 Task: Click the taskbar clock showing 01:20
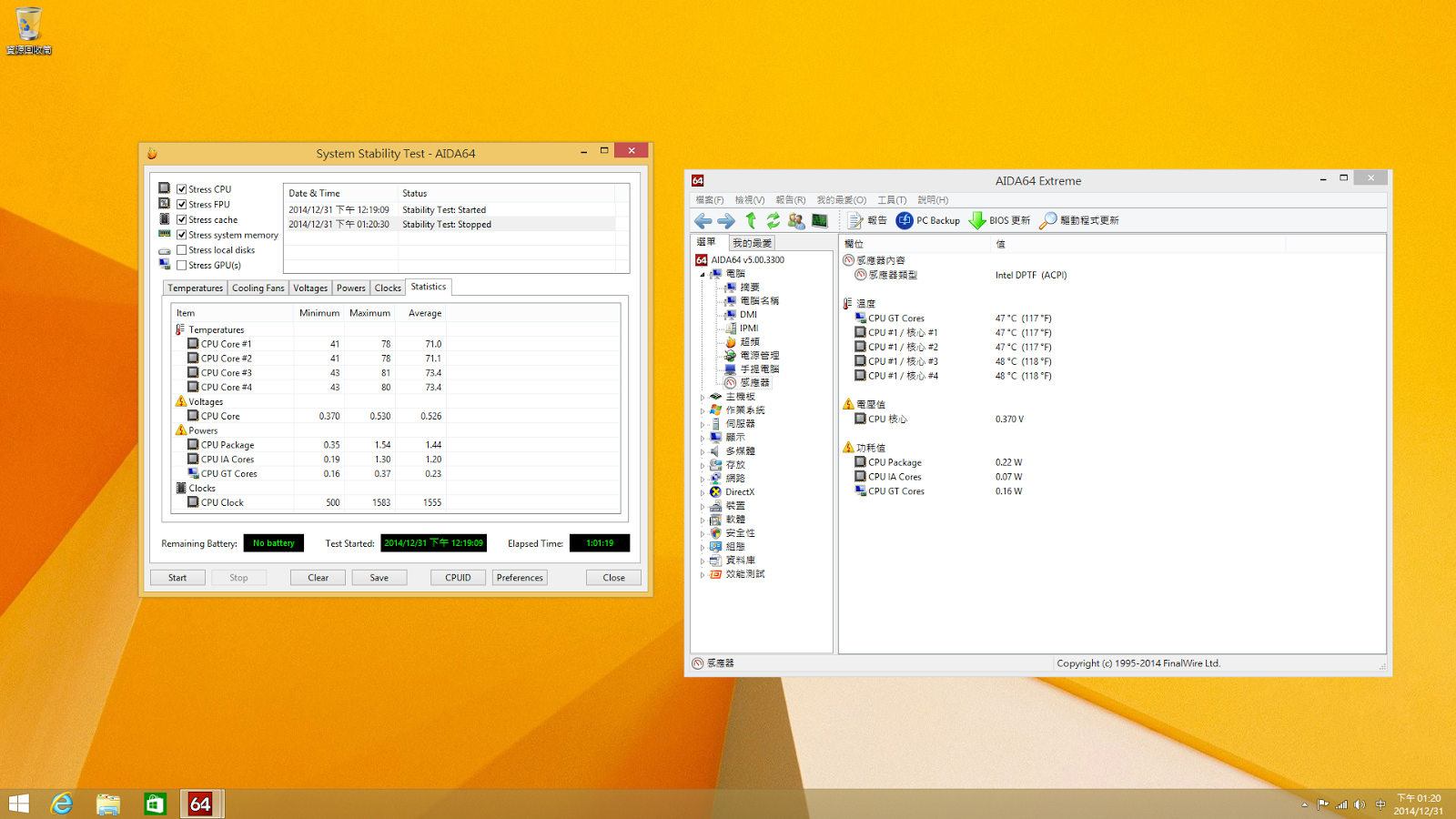pyautogui.click(x=1418, y=804)
